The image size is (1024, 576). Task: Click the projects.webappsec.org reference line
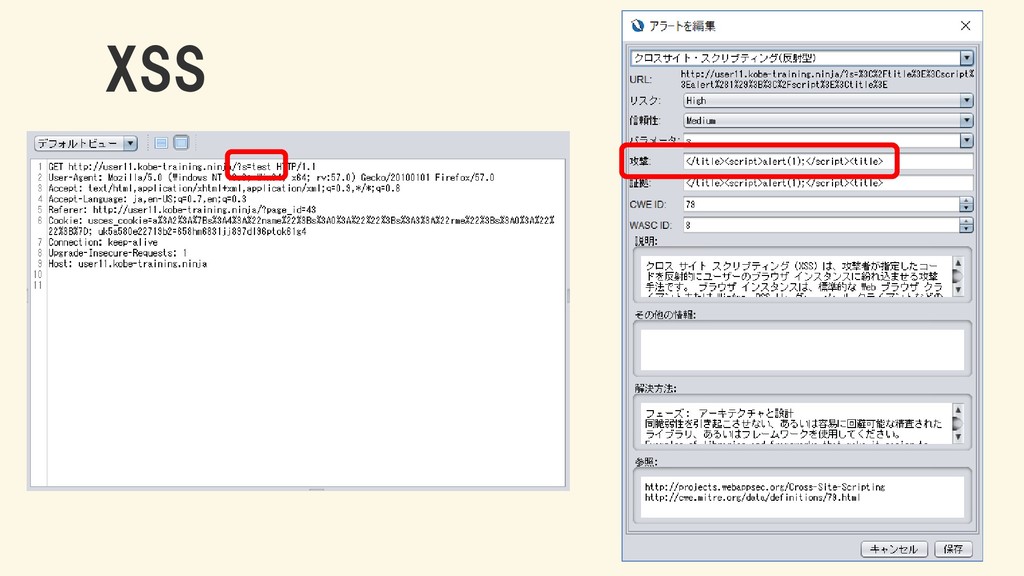(x=765, y=487)
